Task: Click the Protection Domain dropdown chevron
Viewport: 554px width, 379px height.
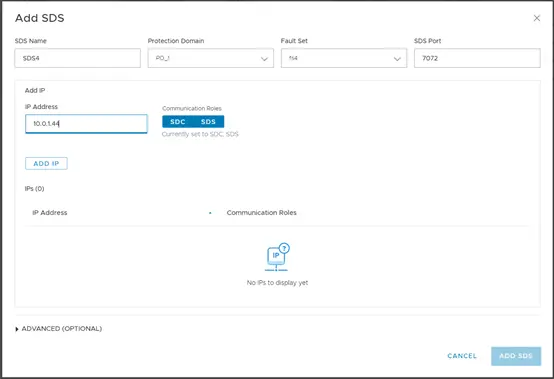Action: [x=264, y=59]
